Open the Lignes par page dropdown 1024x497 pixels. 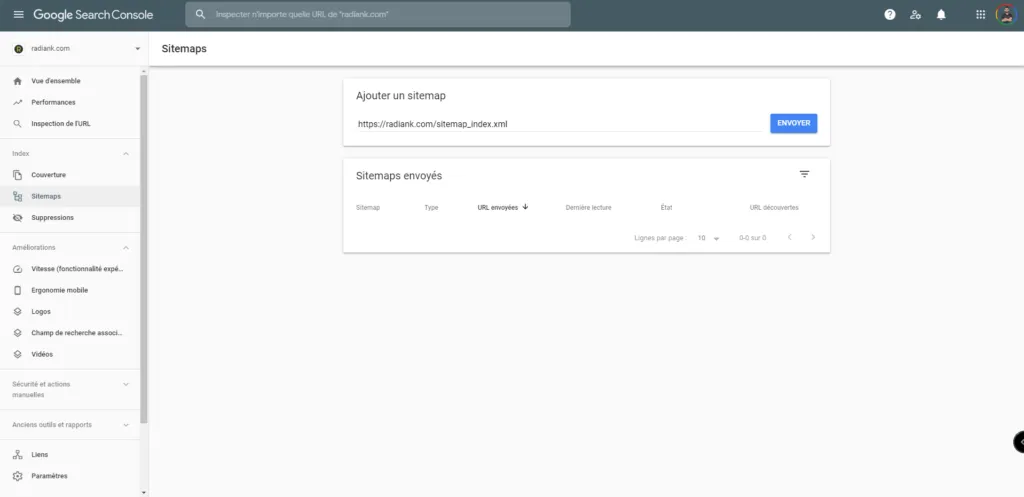708,238
